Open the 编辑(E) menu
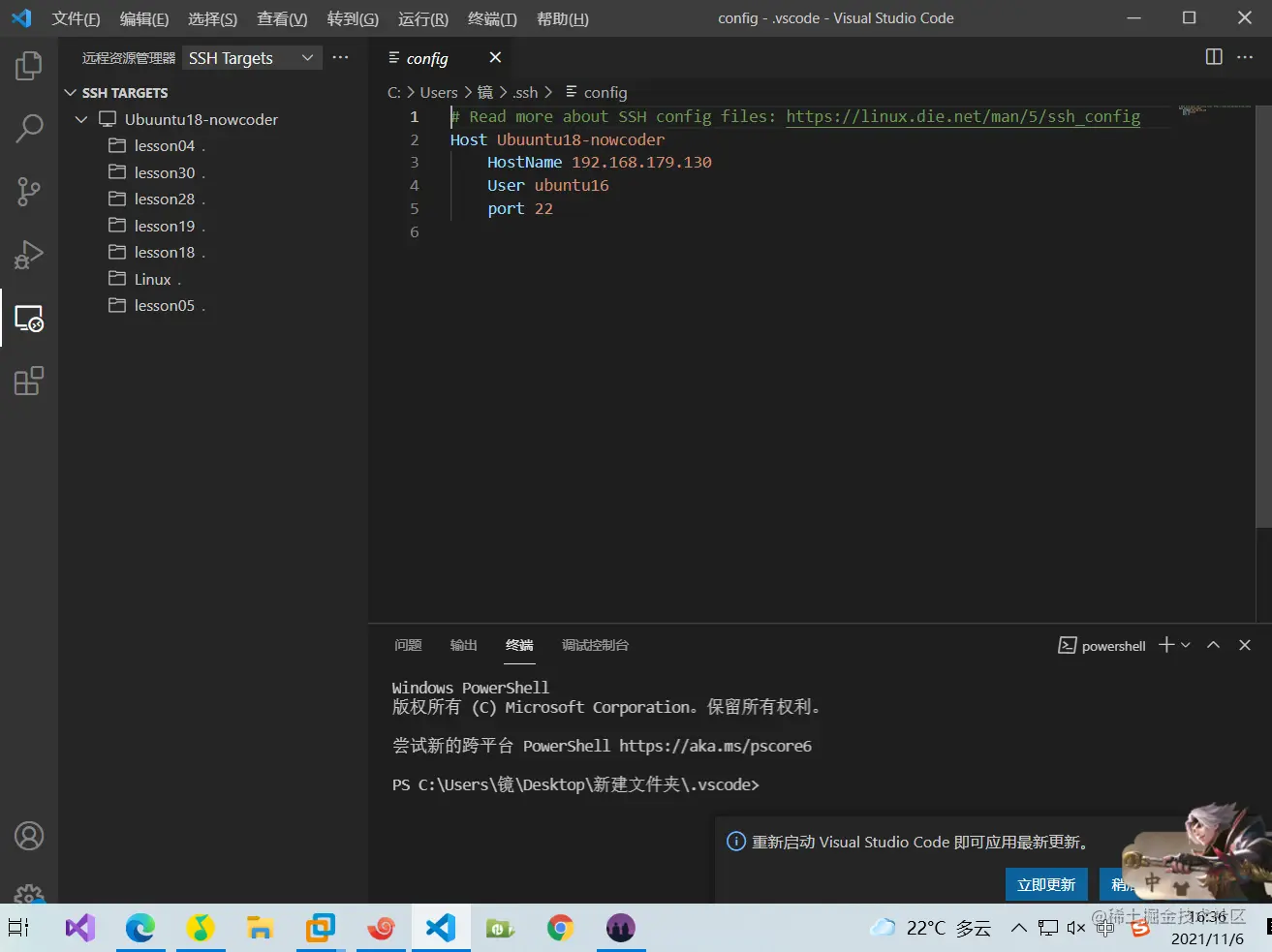 (x=144, y=18)
